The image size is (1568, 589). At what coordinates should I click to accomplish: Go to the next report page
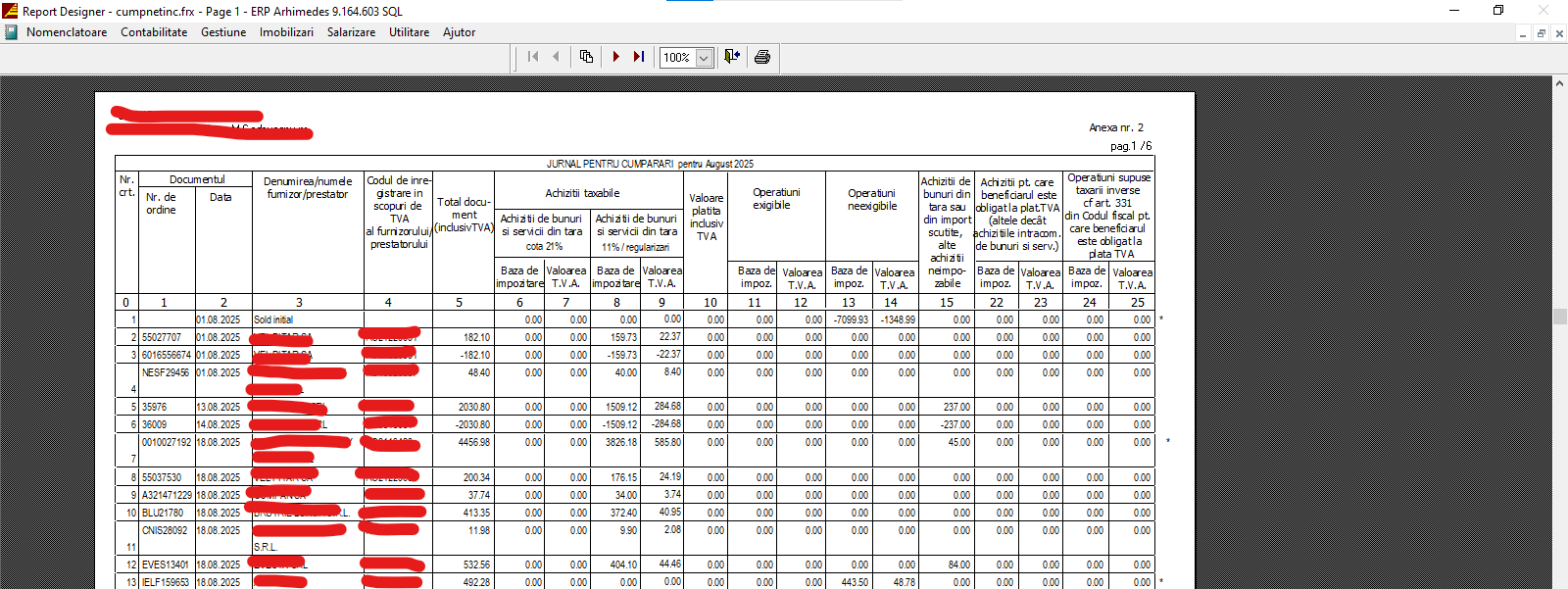tap(615, 57)
